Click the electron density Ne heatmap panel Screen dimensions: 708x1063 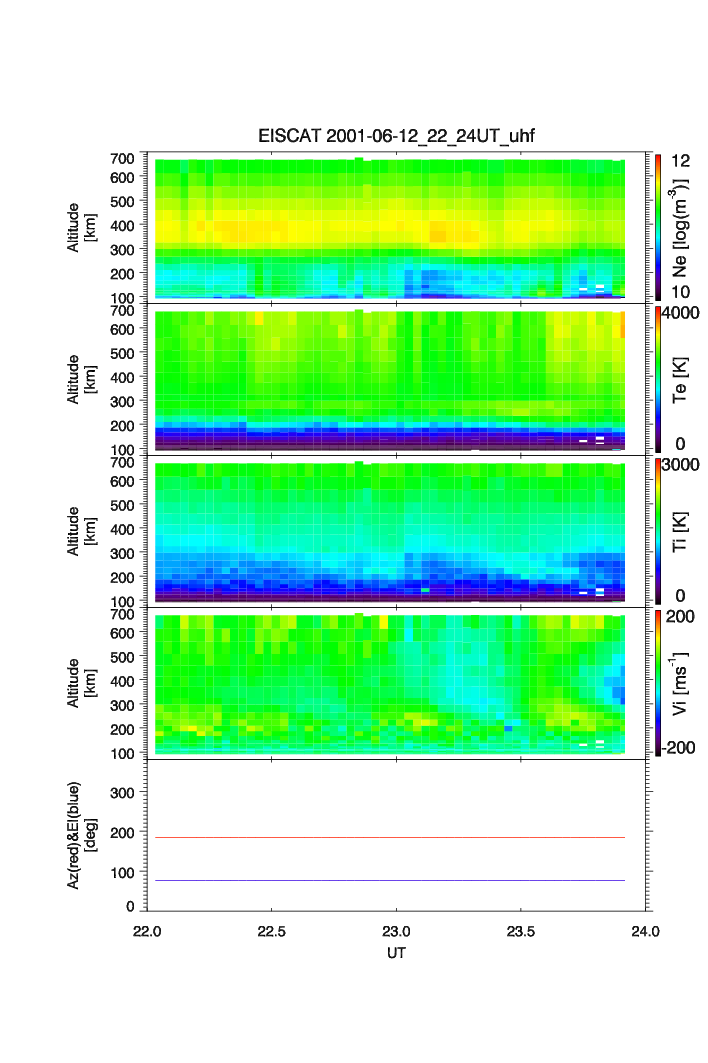pyautogui.click(x=390, y=228)
